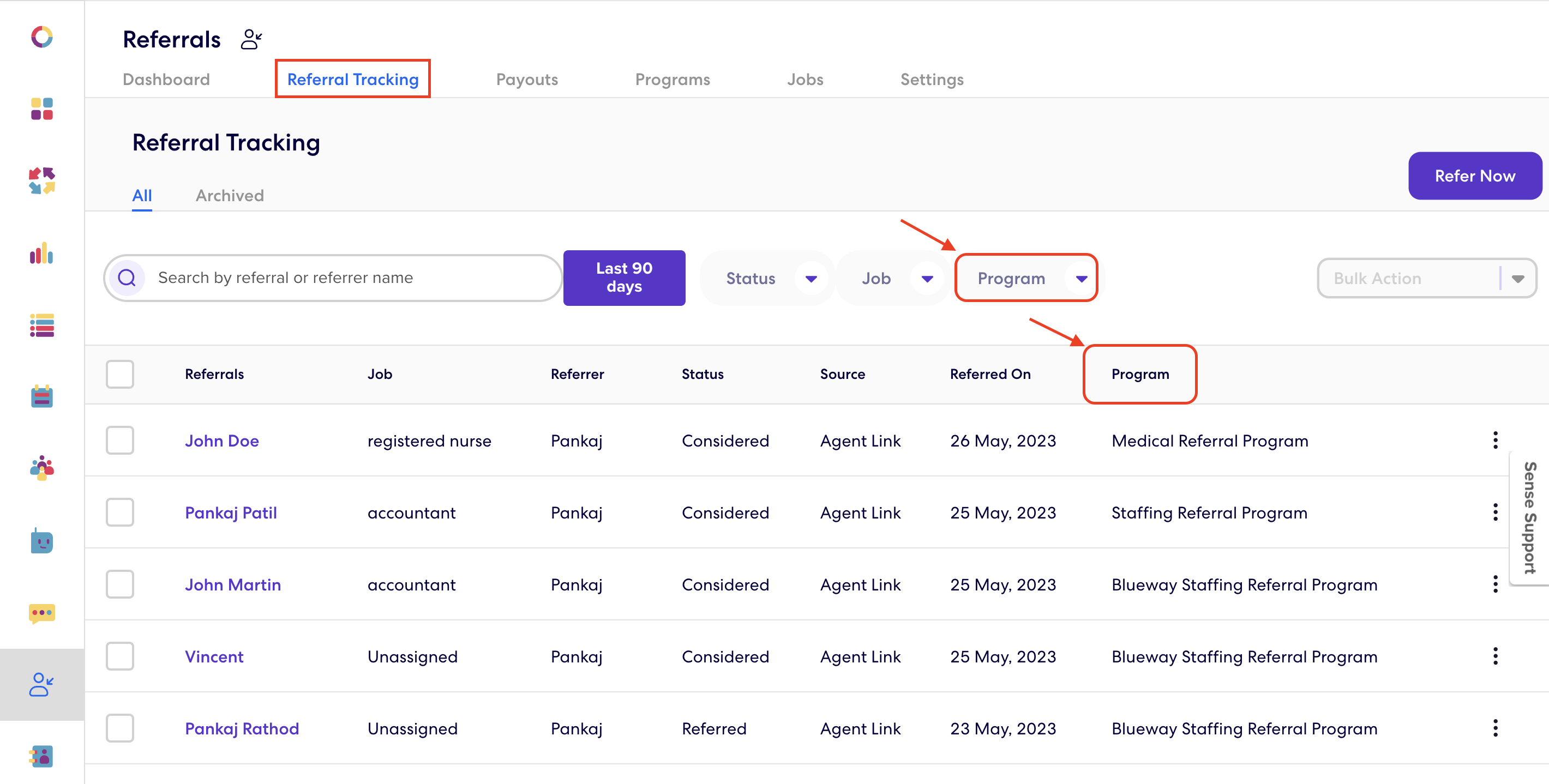Click the Referred status in Pankaj Rathod row
The image size is (1549, 784).
tap(714, 729)
